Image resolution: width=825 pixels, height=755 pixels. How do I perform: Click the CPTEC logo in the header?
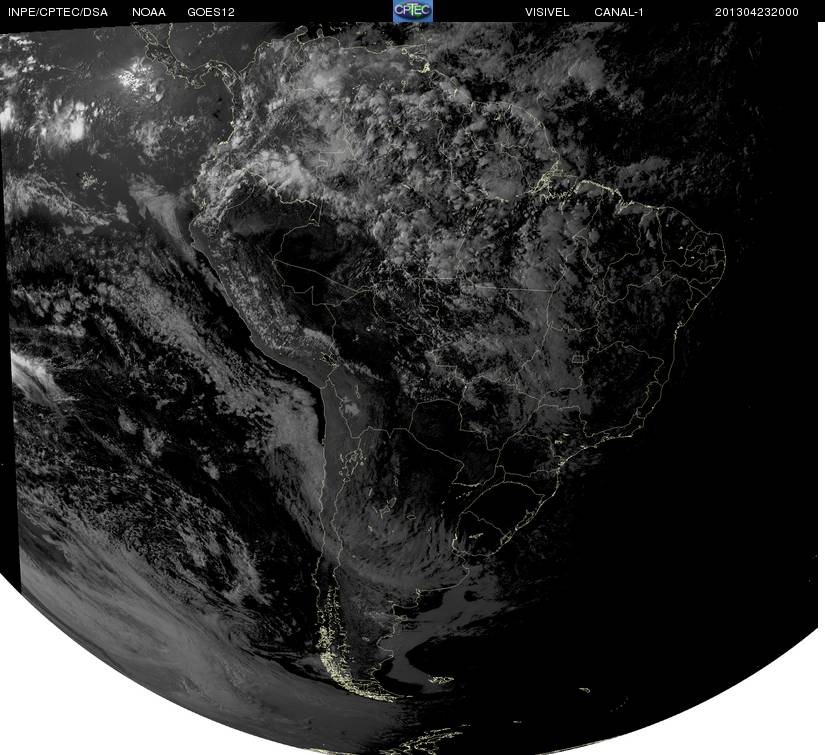point(413,11)
